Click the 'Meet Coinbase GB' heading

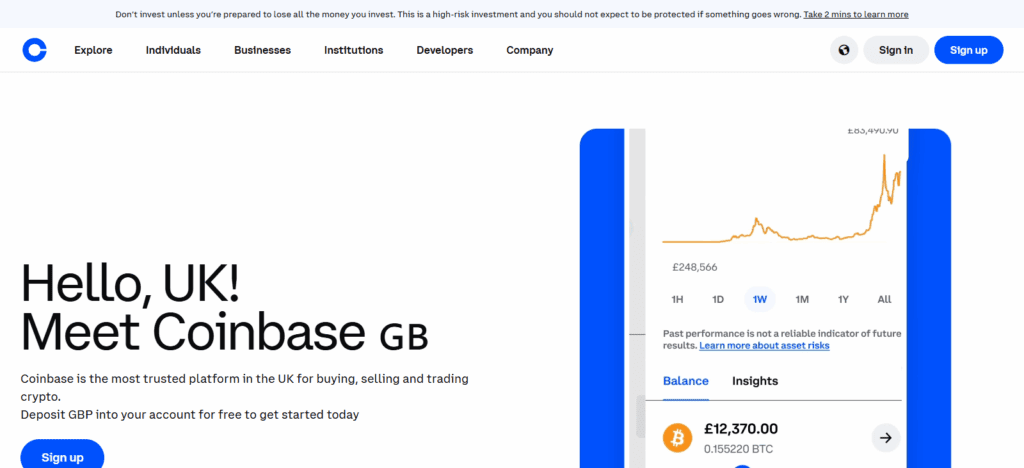coord(224,333)
